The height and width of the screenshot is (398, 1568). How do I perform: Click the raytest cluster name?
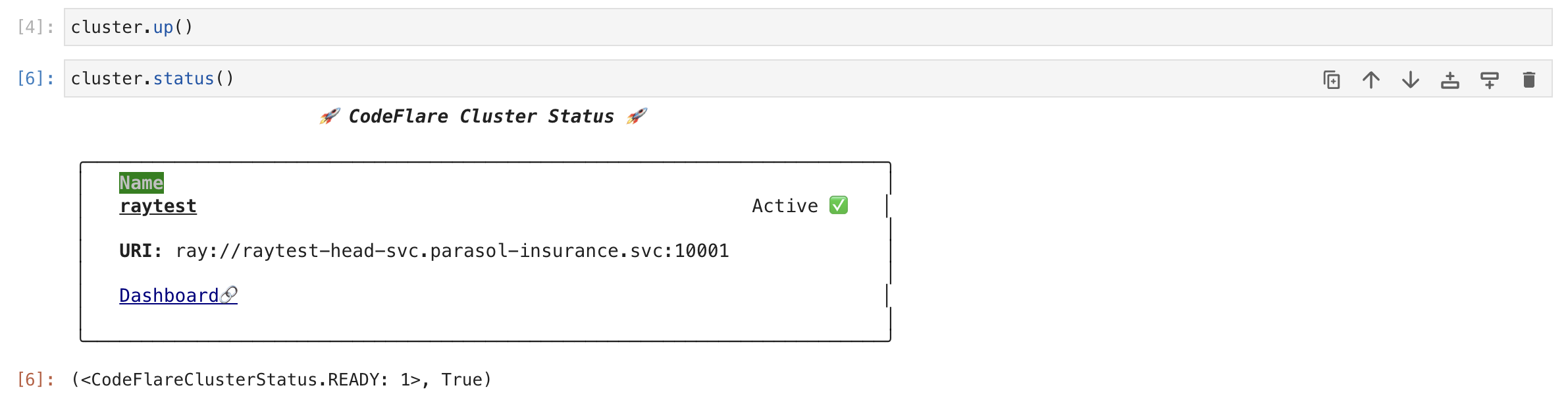coord(158,206)
